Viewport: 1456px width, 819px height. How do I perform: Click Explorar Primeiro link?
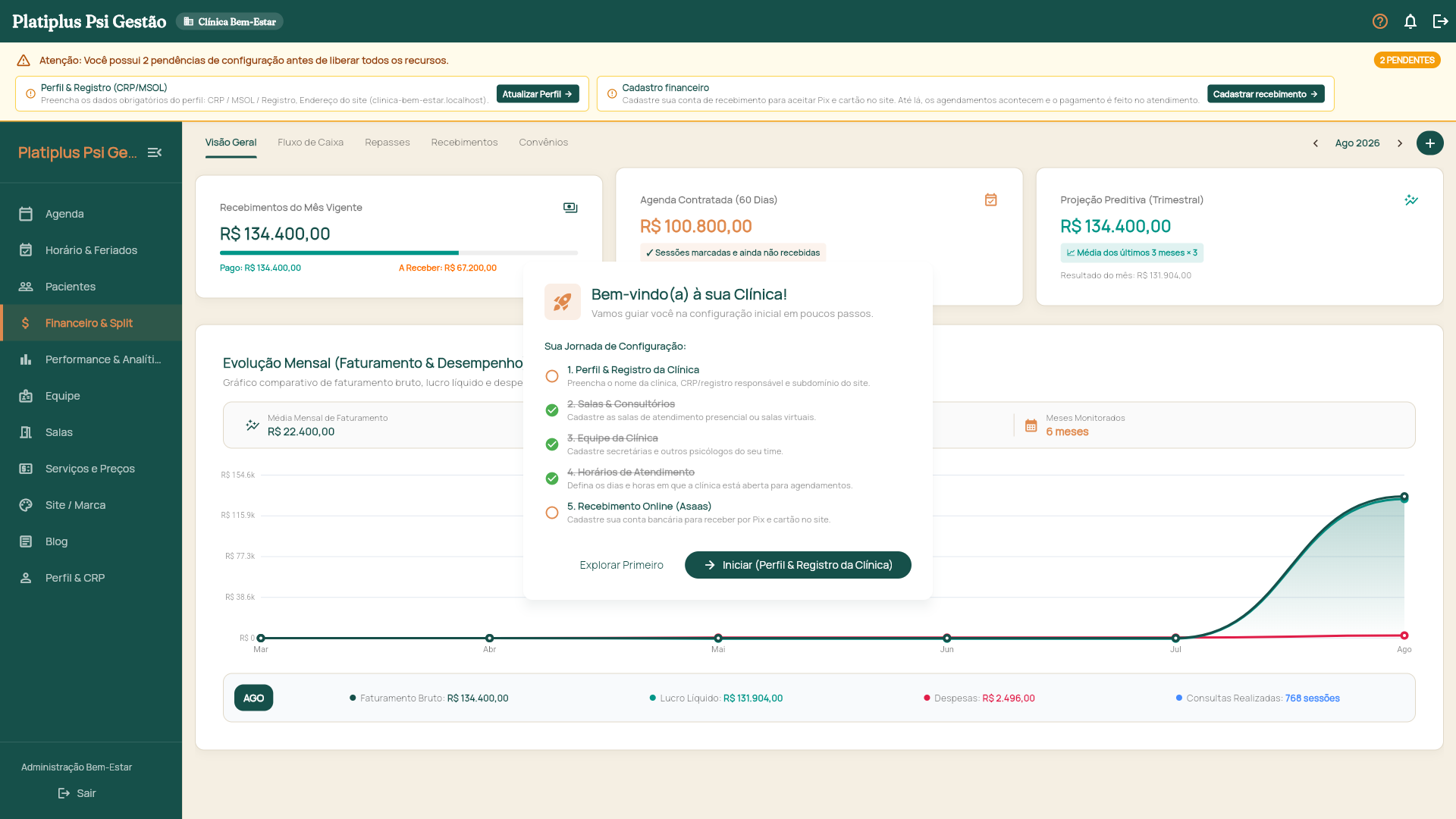621,565
